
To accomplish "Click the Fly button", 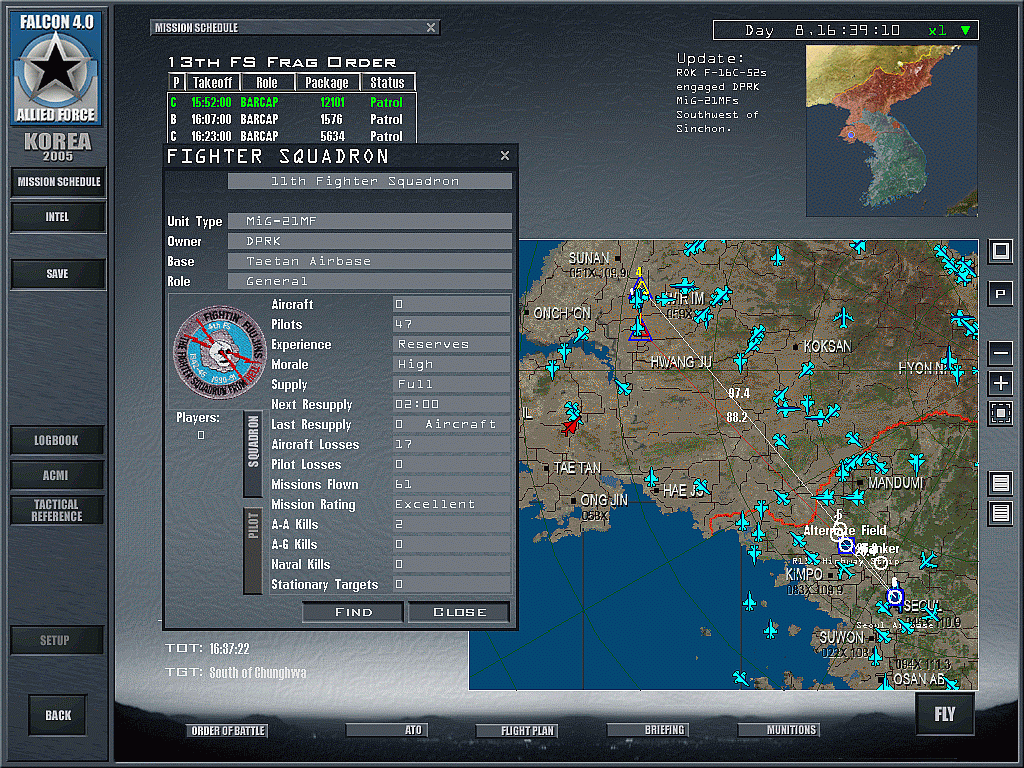I will click(x=944, y=714).
